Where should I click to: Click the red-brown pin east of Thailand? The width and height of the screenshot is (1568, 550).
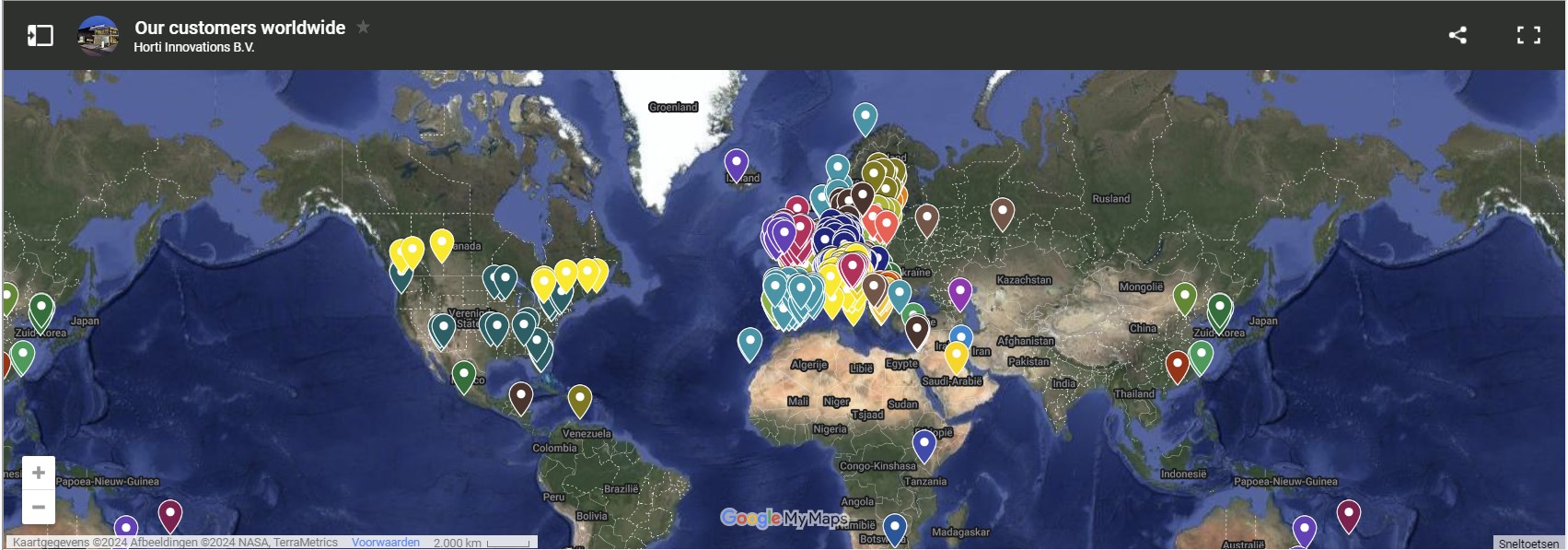[x=1177, y=364]
